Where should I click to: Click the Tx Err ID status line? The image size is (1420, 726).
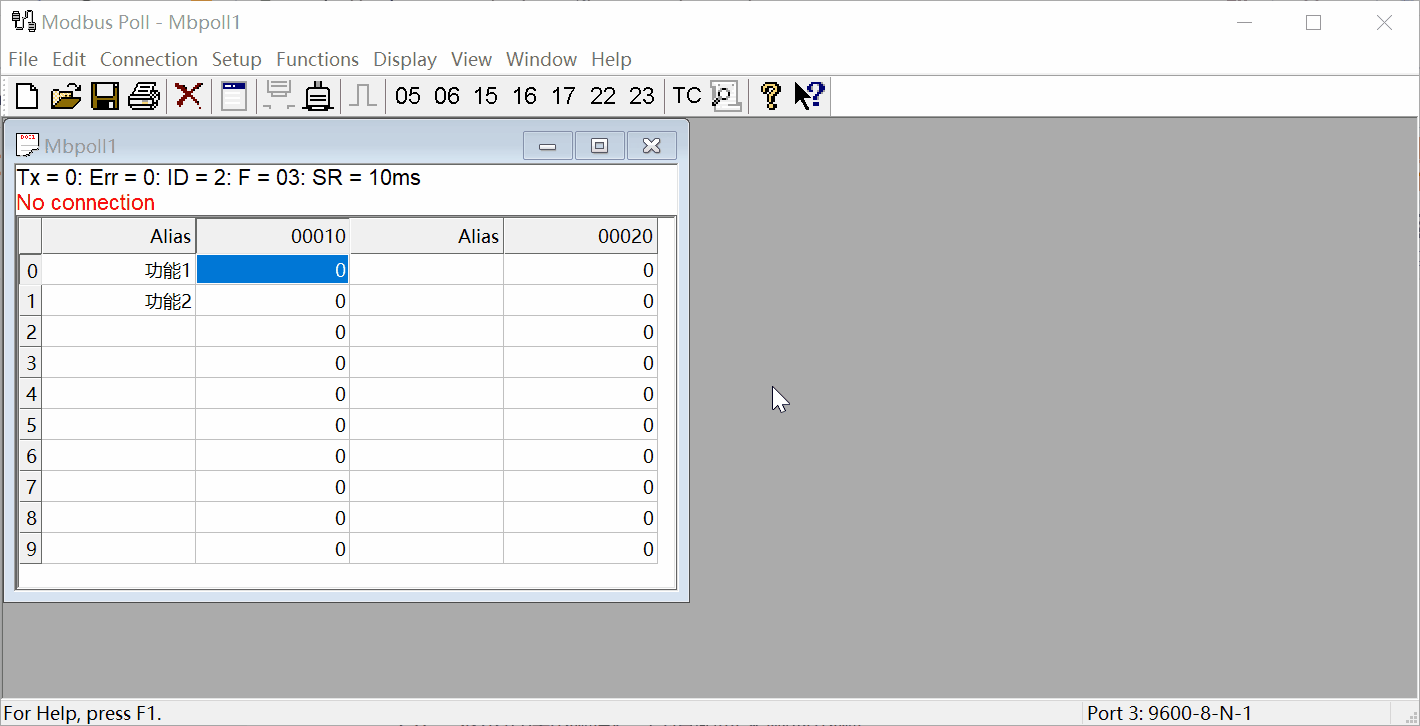pyautogui.click(x=219, y=178)
